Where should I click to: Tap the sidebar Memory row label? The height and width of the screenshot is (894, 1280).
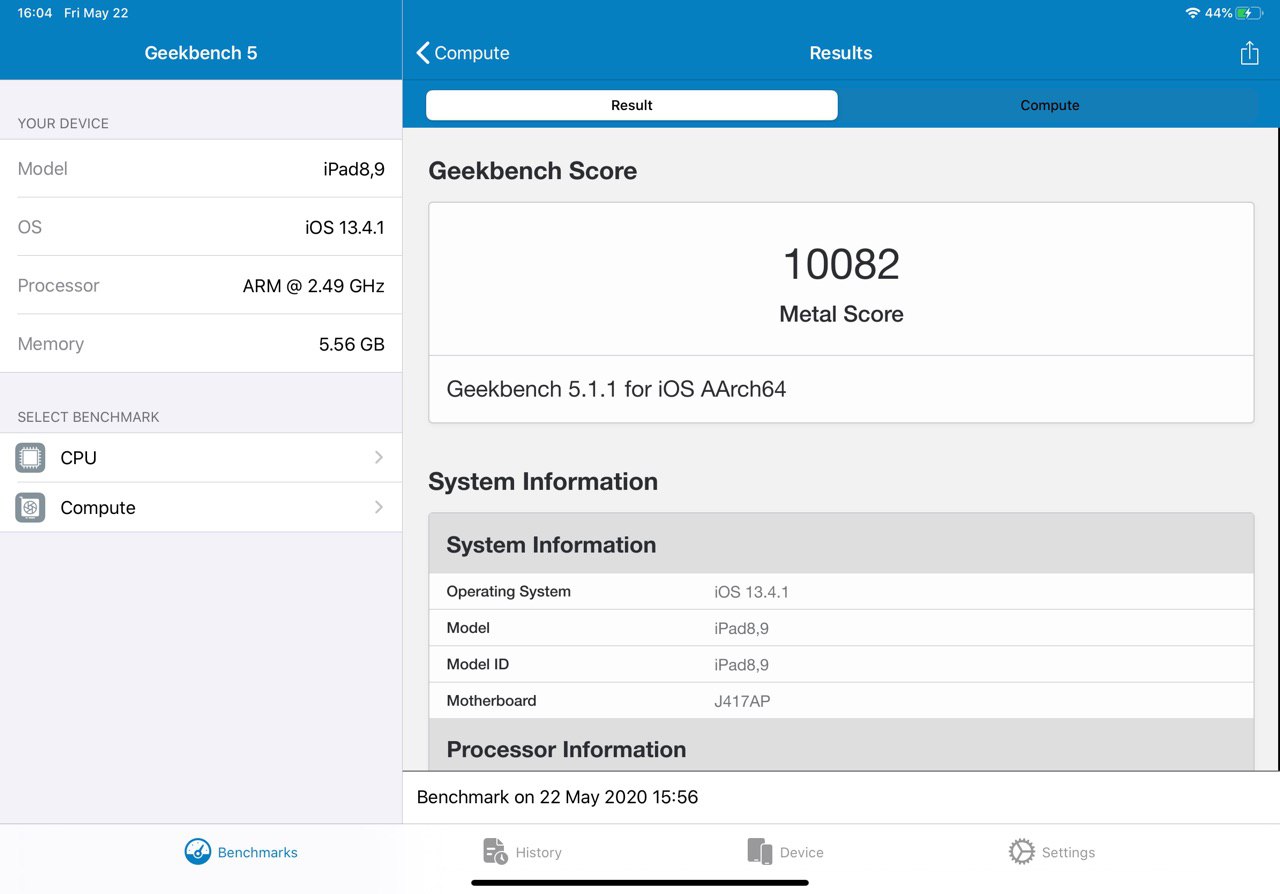[x=50, y=344]
